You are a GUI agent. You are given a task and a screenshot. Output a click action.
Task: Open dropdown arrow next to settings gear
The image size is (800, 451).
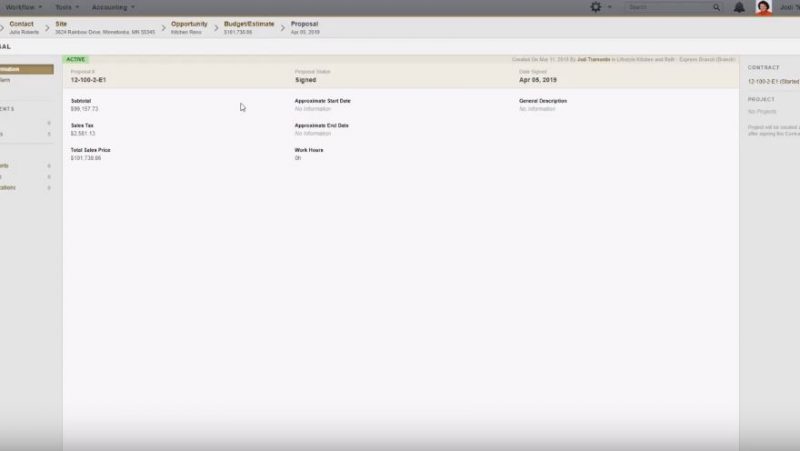coord(610,7)
